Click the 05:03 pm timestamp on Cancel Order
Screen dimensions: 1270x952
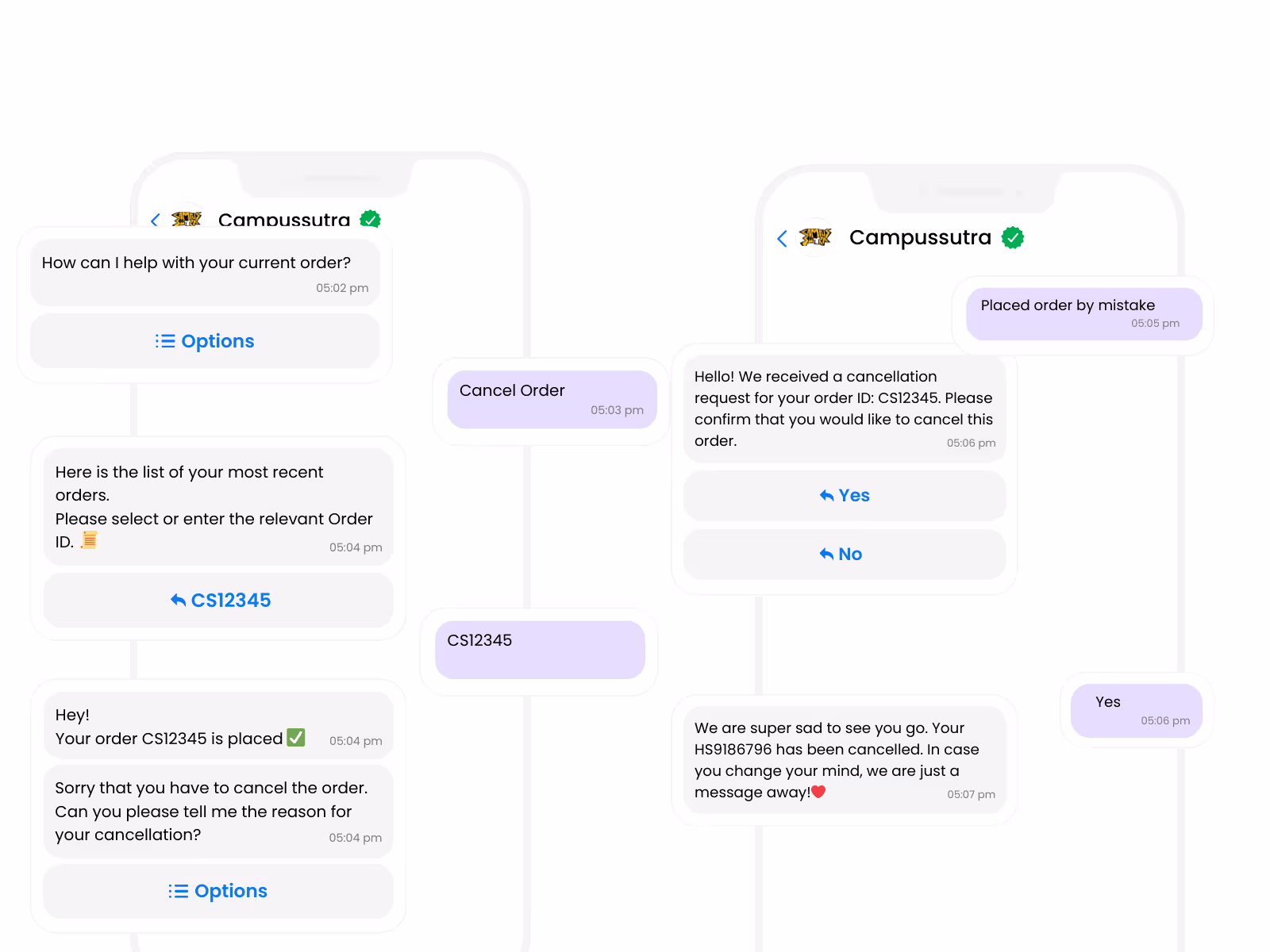(x=617, y=410)
